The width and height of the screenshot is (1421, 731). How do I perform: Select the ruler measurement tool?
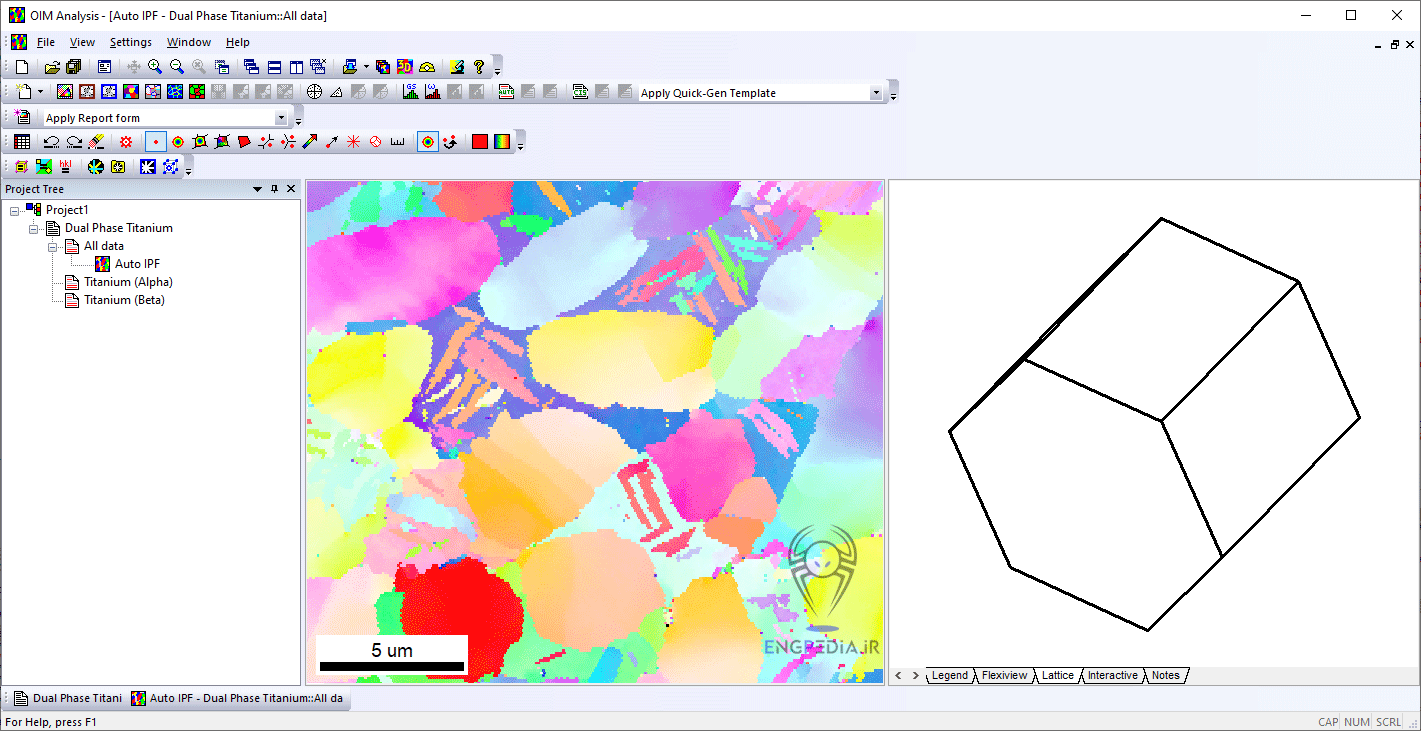(x=397, y=142)
